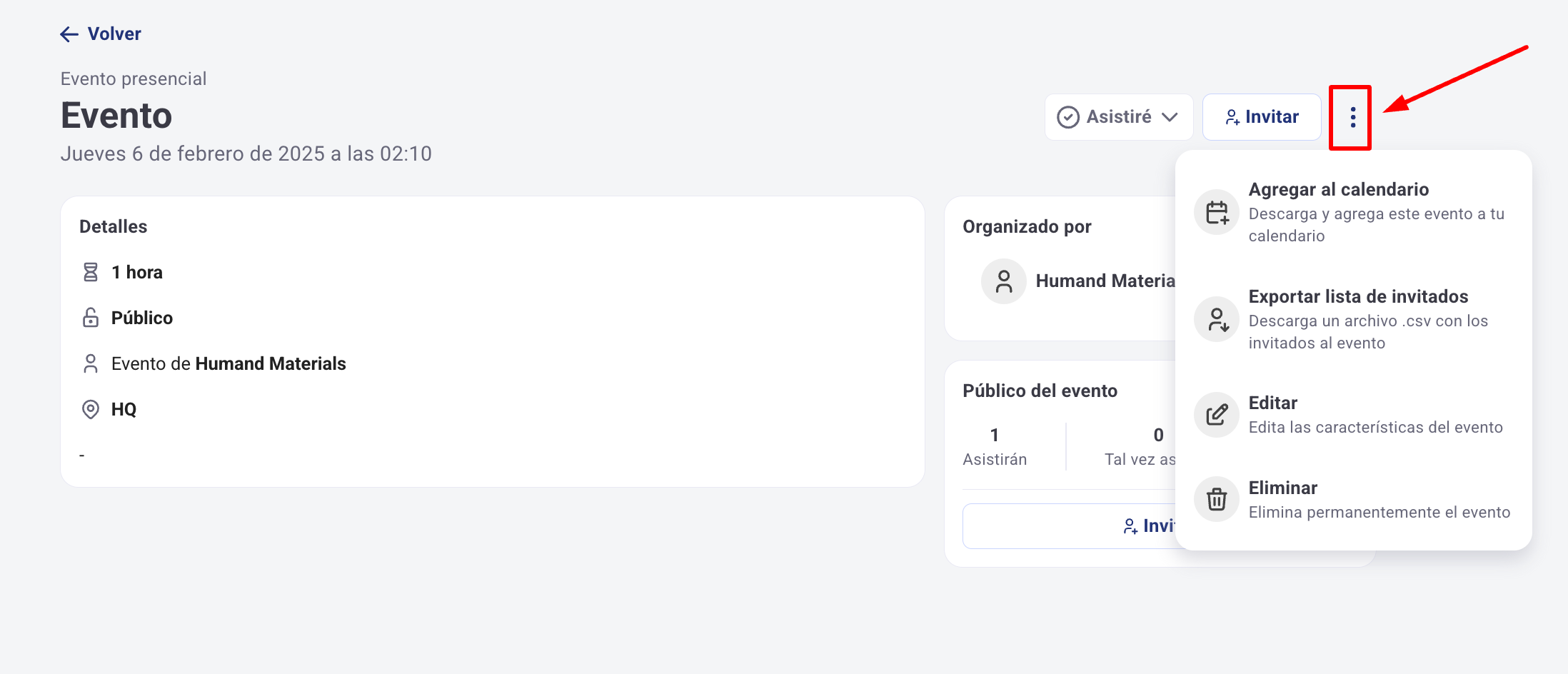Select Agregar al calendario menu option
This screenshot has height=674, width=1568.
coord(1338,190)
